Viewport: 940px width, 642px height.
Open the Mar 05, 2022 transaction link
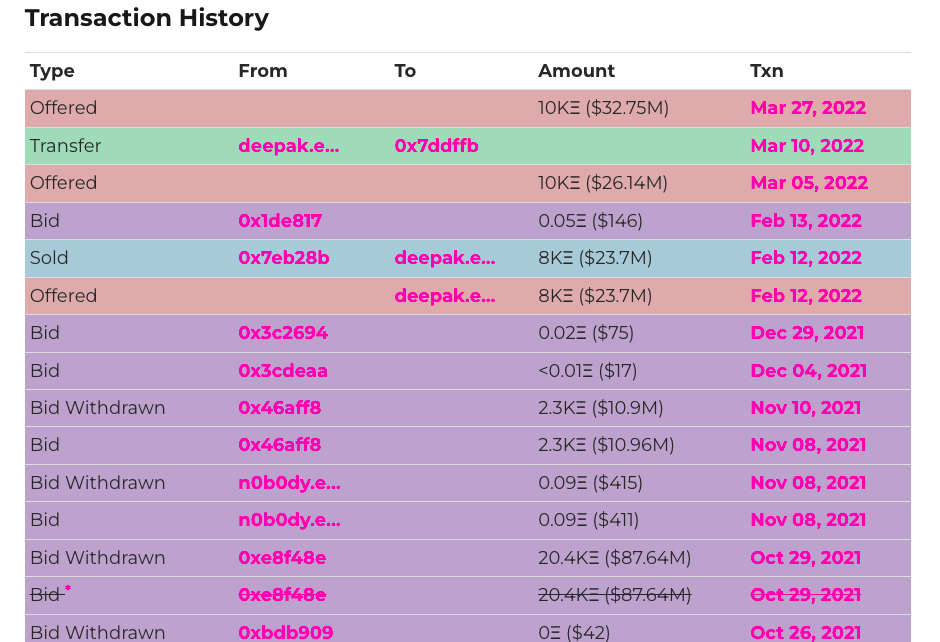809,183
